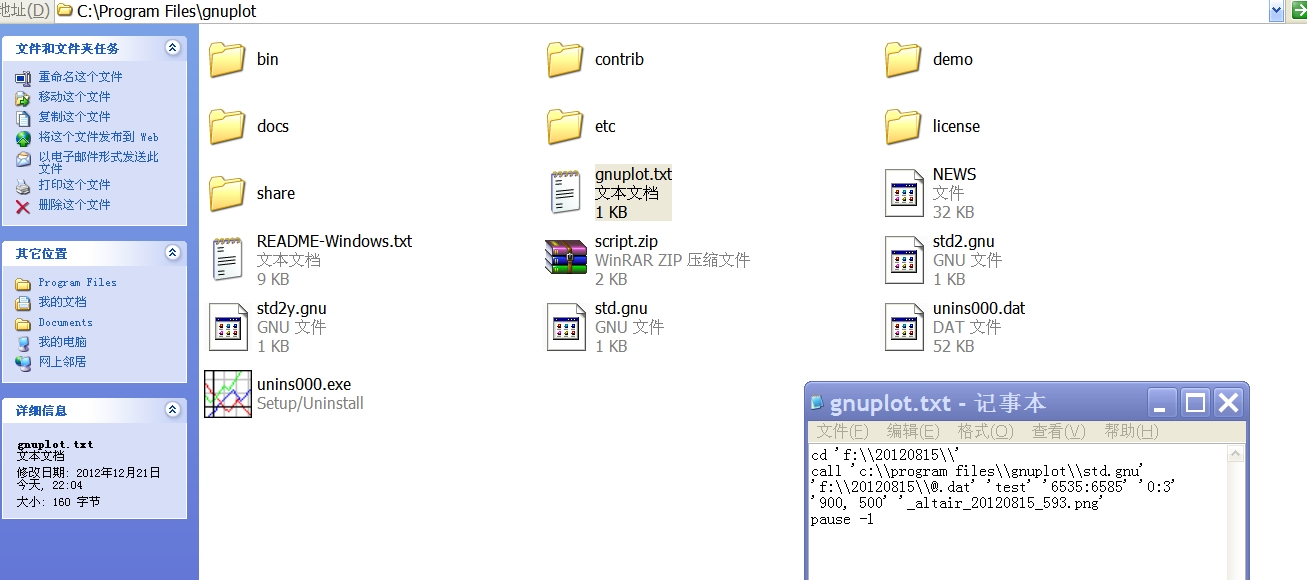This screenshot has height=580, width=1307.
Task: Select the std2y.gnu file icon
Action: [x=227, y=326]
